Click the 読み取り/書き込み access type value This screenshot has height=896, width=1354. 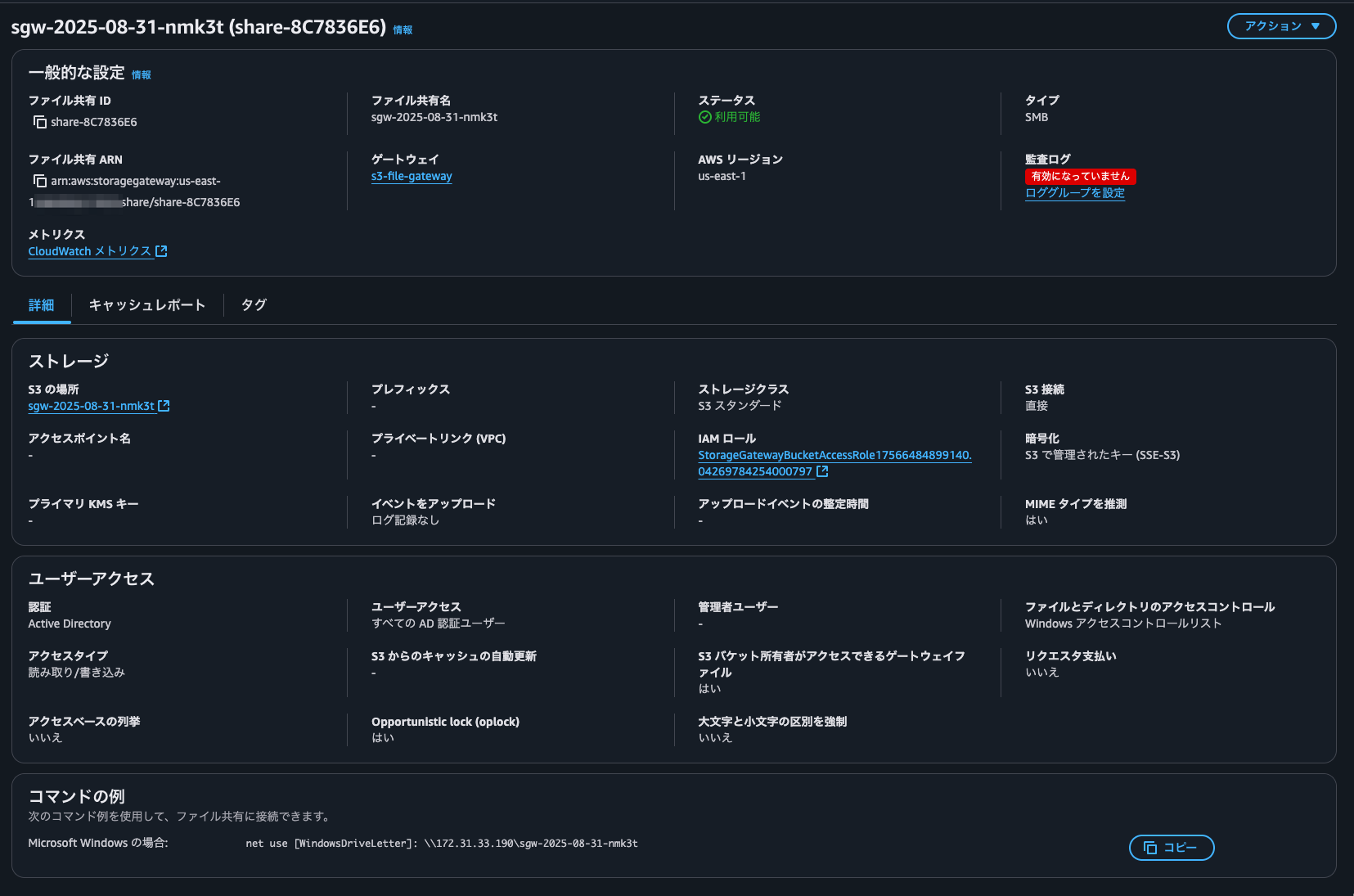[77, 673]
